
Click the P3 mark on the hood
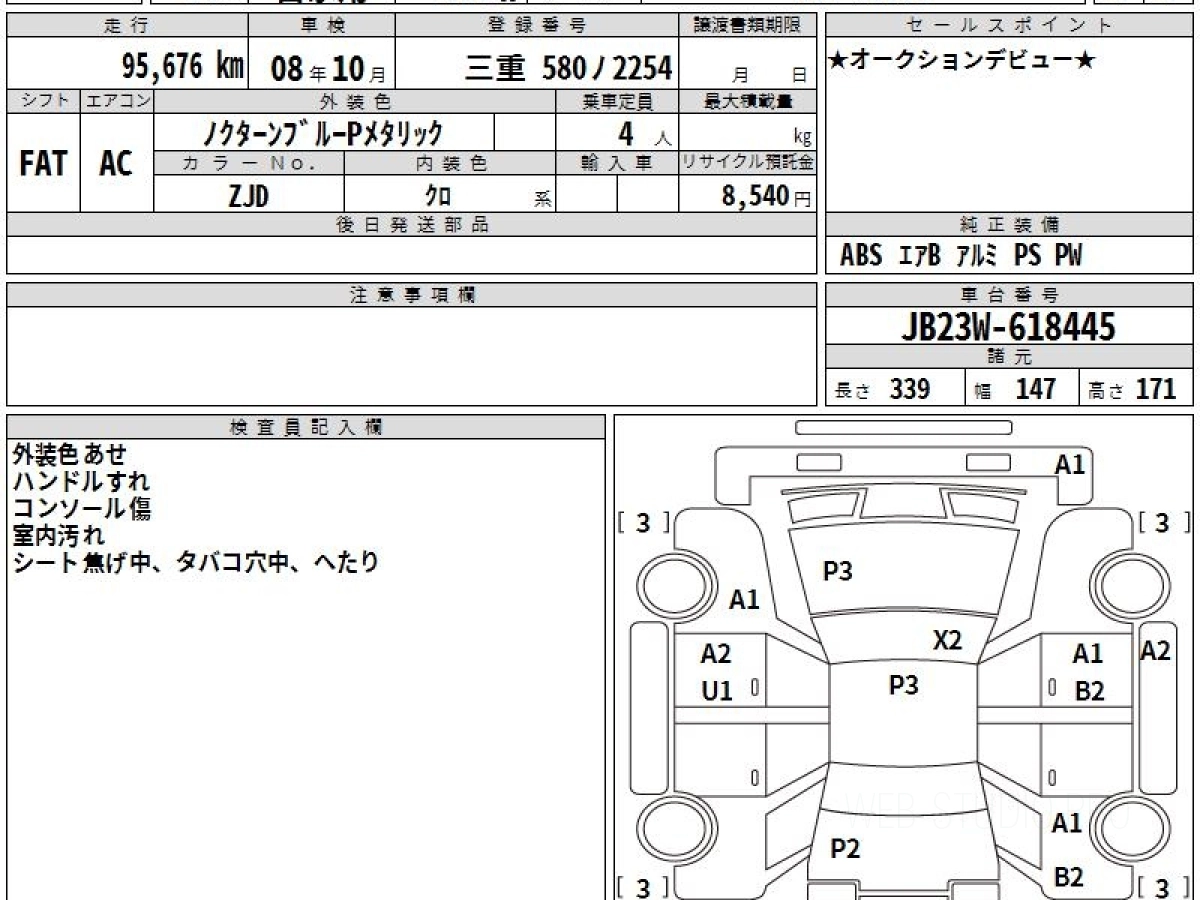(x=837, y=572)
